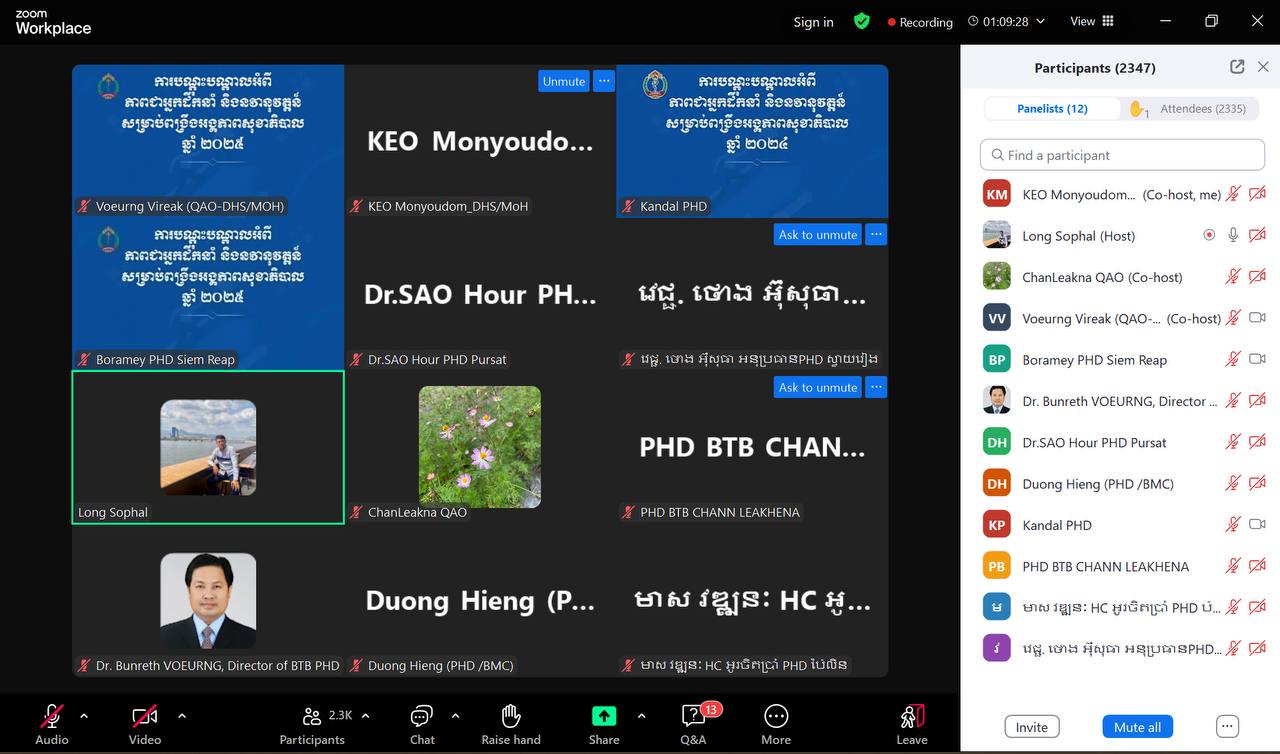
Task: Open the more menu on the KEO Monyoudom tile
Action: (604, 81)
